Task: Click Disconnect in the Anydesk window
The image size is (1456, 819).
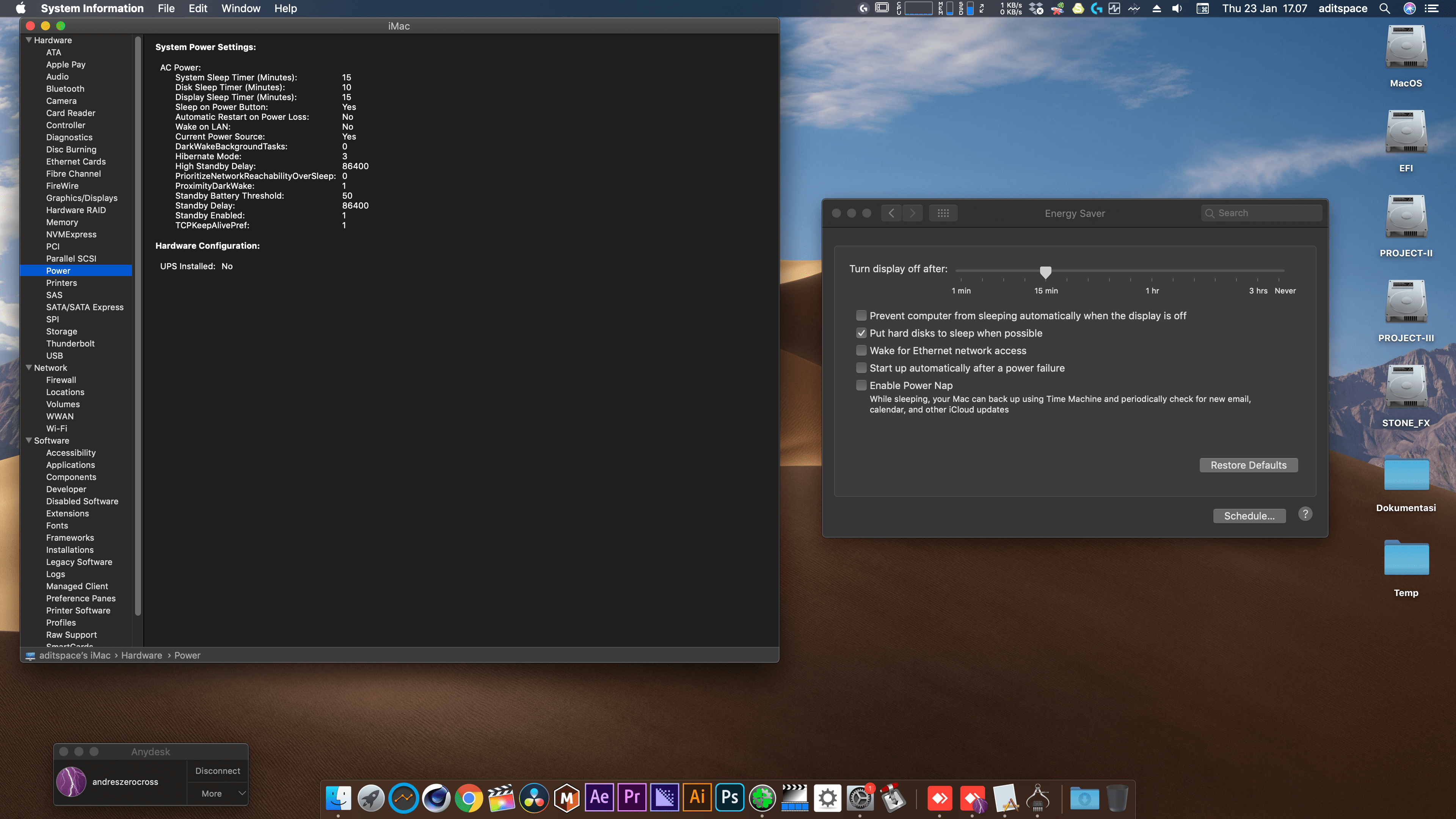Action: click(x=218, y=771)
